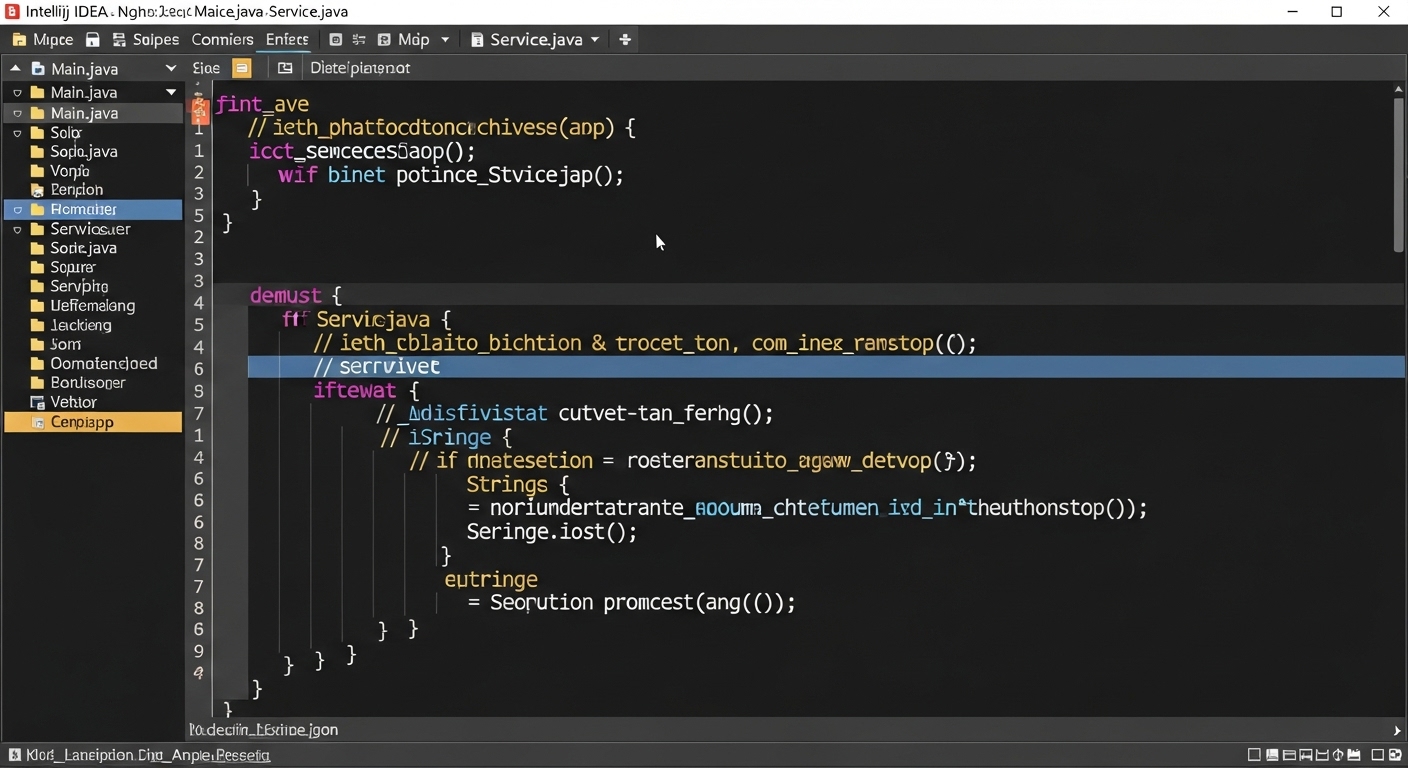Screen dimensions: 1408x768
Task: Collapse the up arrow in Main.java panel header
Action: pos(15,68)
